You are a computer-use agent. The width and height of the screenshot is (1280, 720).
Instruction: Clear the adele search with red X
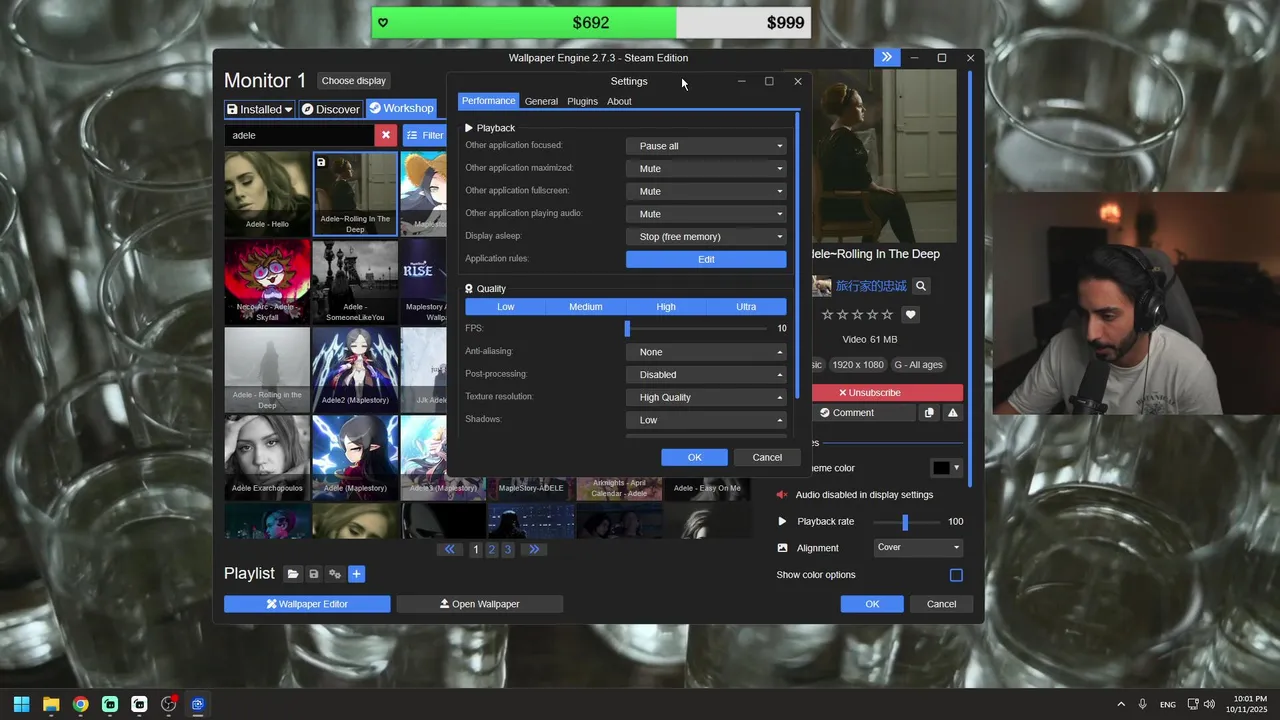(x=385, y=135)
